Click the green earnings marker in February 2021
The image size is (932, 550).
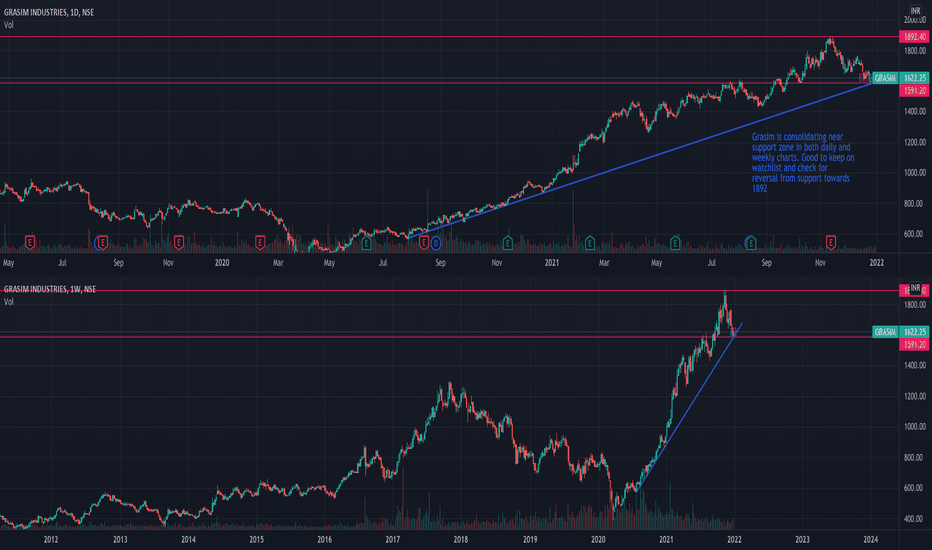click(590, 242)
